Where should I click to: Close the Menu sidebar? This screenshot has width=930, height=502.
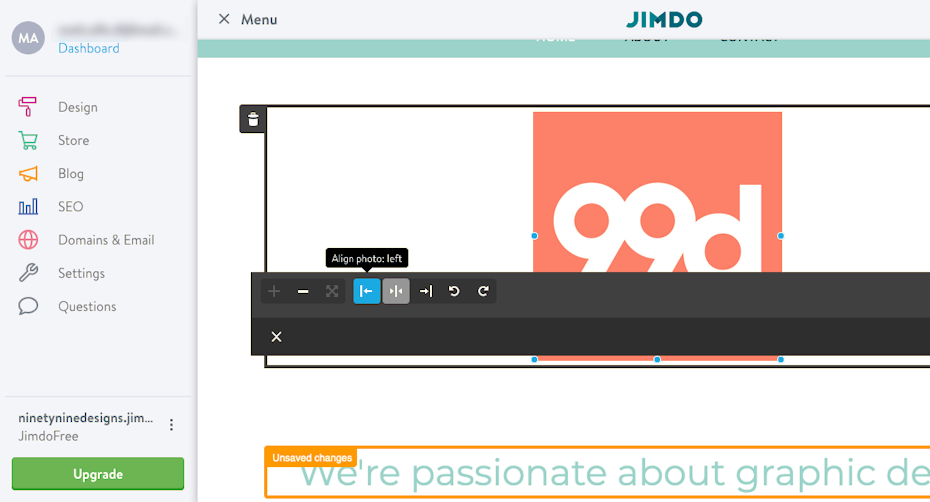[x=224, y=19]
